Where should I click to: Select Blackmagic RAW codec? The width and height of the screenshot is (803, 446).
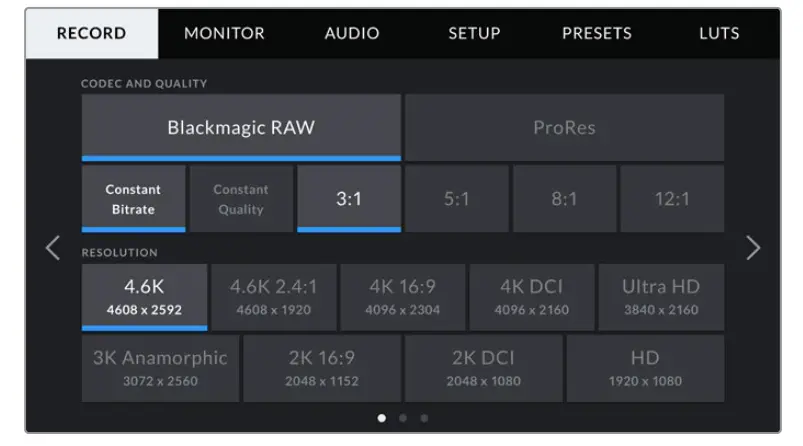(241, 128)
